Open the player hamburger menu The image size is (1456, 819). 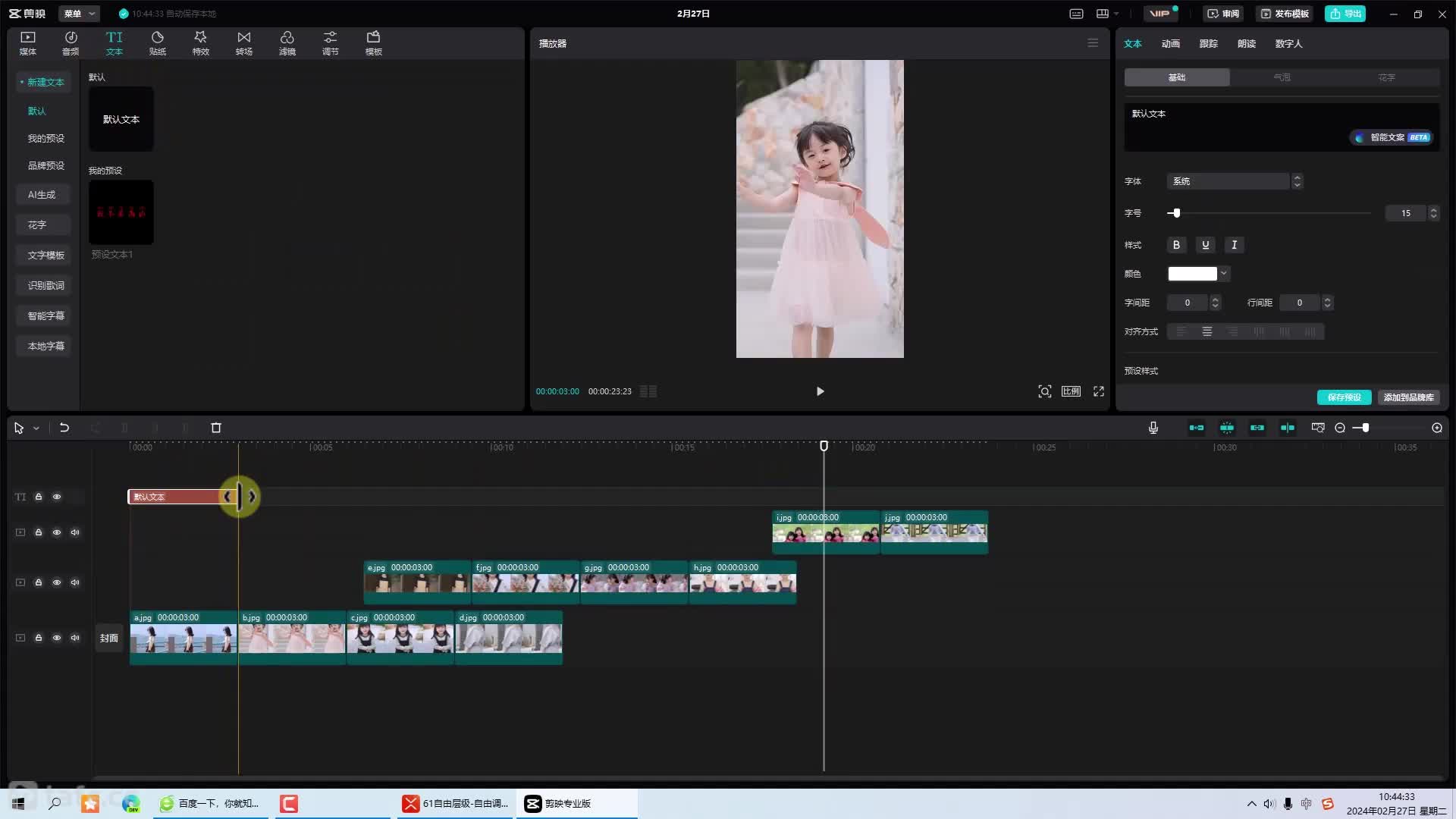[x=1093, y=43]
